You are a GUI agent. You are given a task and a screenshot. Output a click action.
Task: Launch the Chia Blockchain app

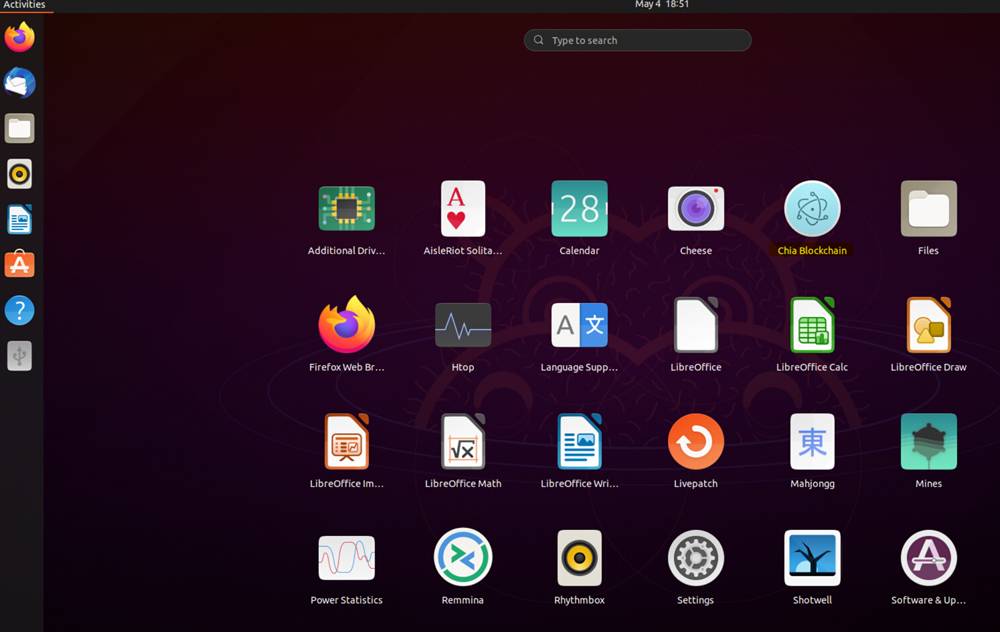point(812,210)
